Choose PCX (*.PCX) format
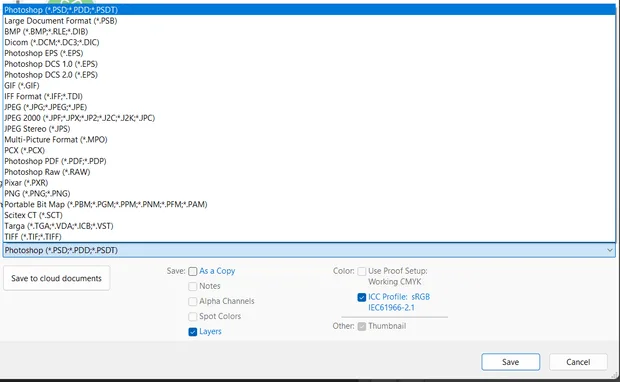620x382 pixels. 309,150
